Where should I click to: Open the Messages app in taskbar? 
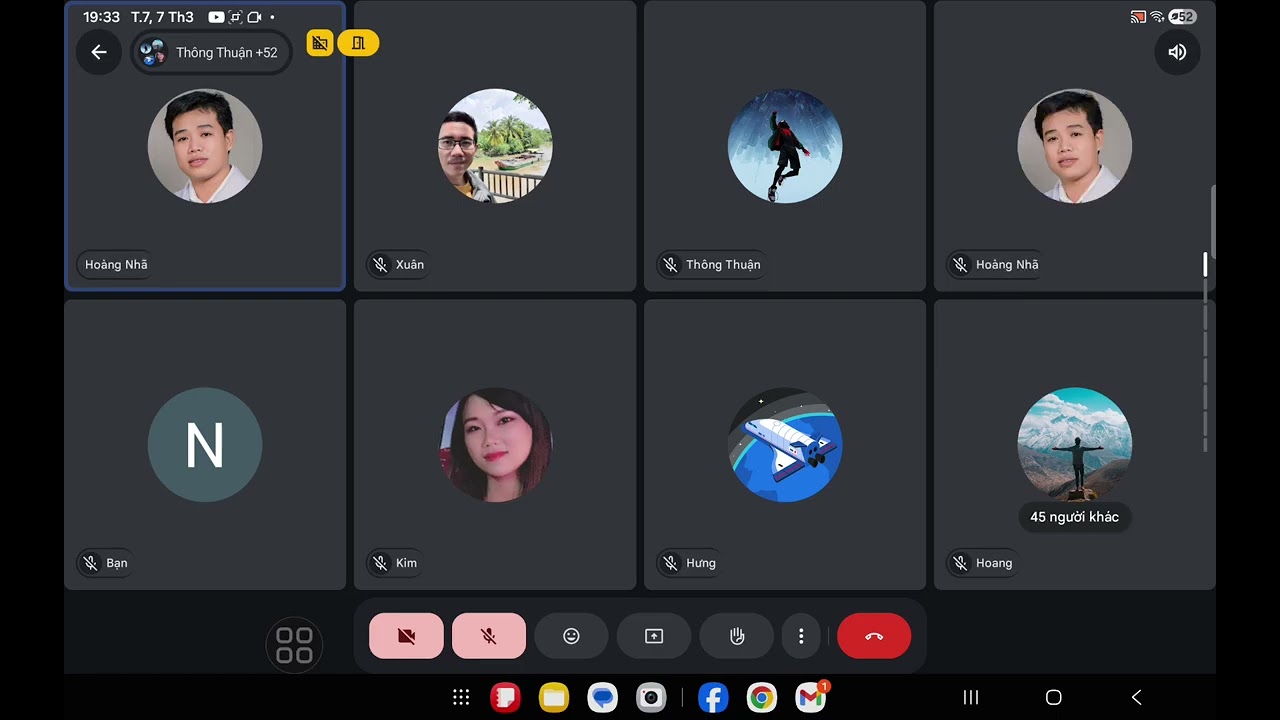pos(602,697)
